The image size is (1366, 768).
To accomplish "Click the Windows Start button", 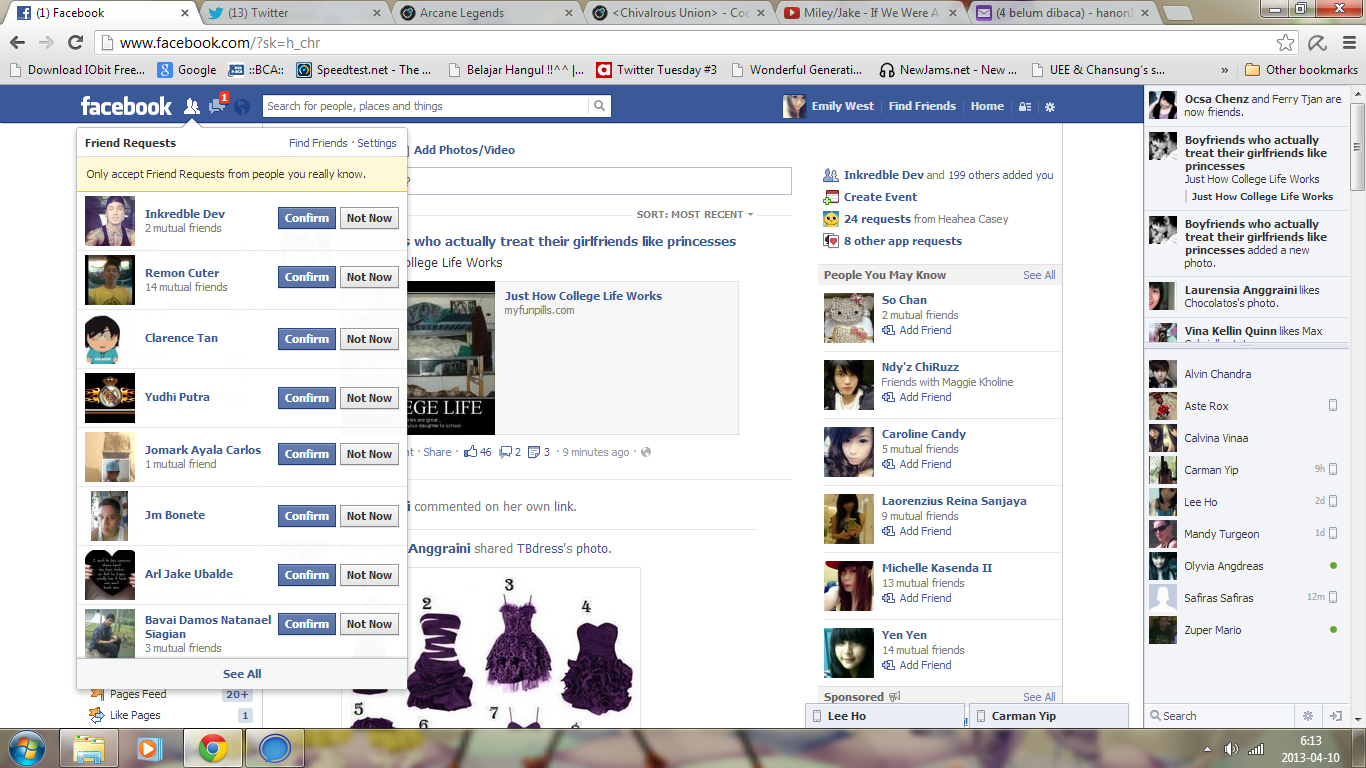I will (x=26, y=748).
